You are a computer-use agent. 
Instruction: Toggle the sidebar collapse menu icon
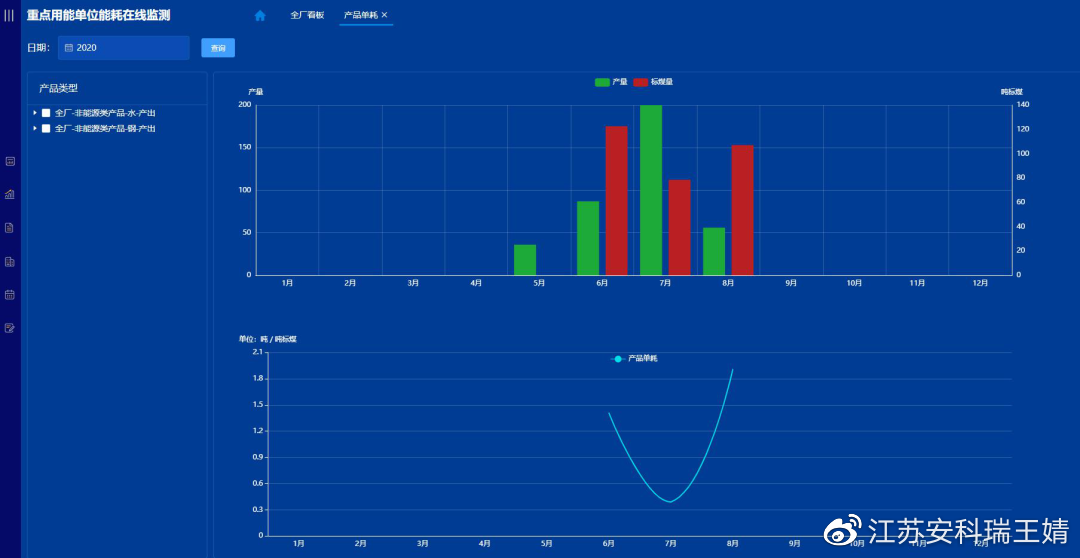pos(9,15)
